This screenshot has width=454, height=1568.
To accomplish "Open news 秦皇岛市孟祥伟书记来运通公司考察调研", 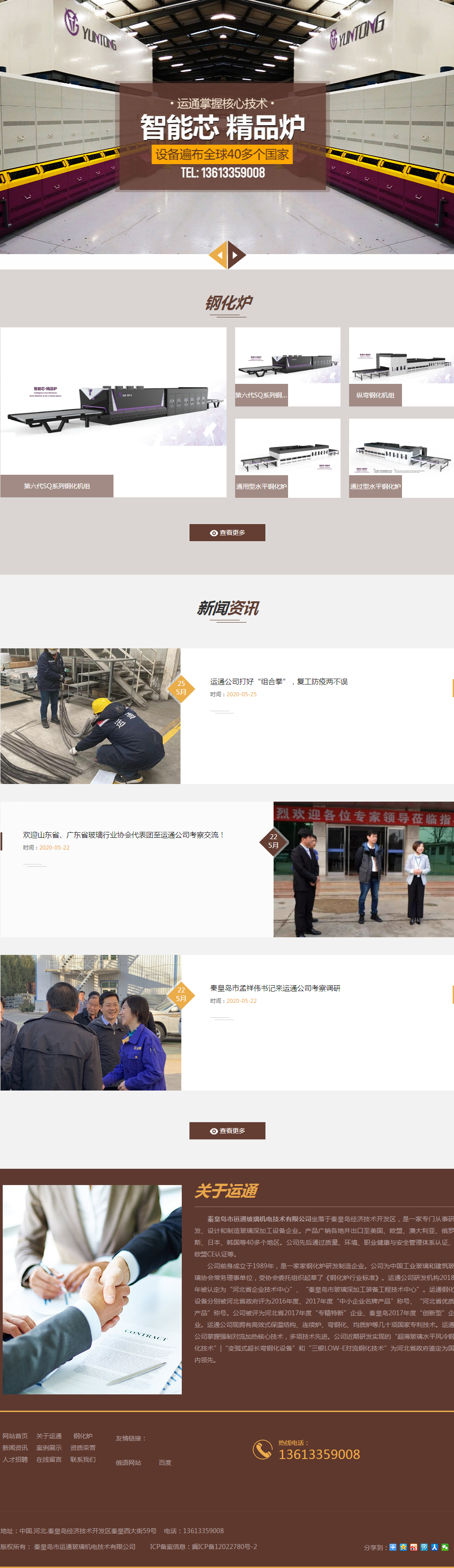I will (x=275, y=988).
